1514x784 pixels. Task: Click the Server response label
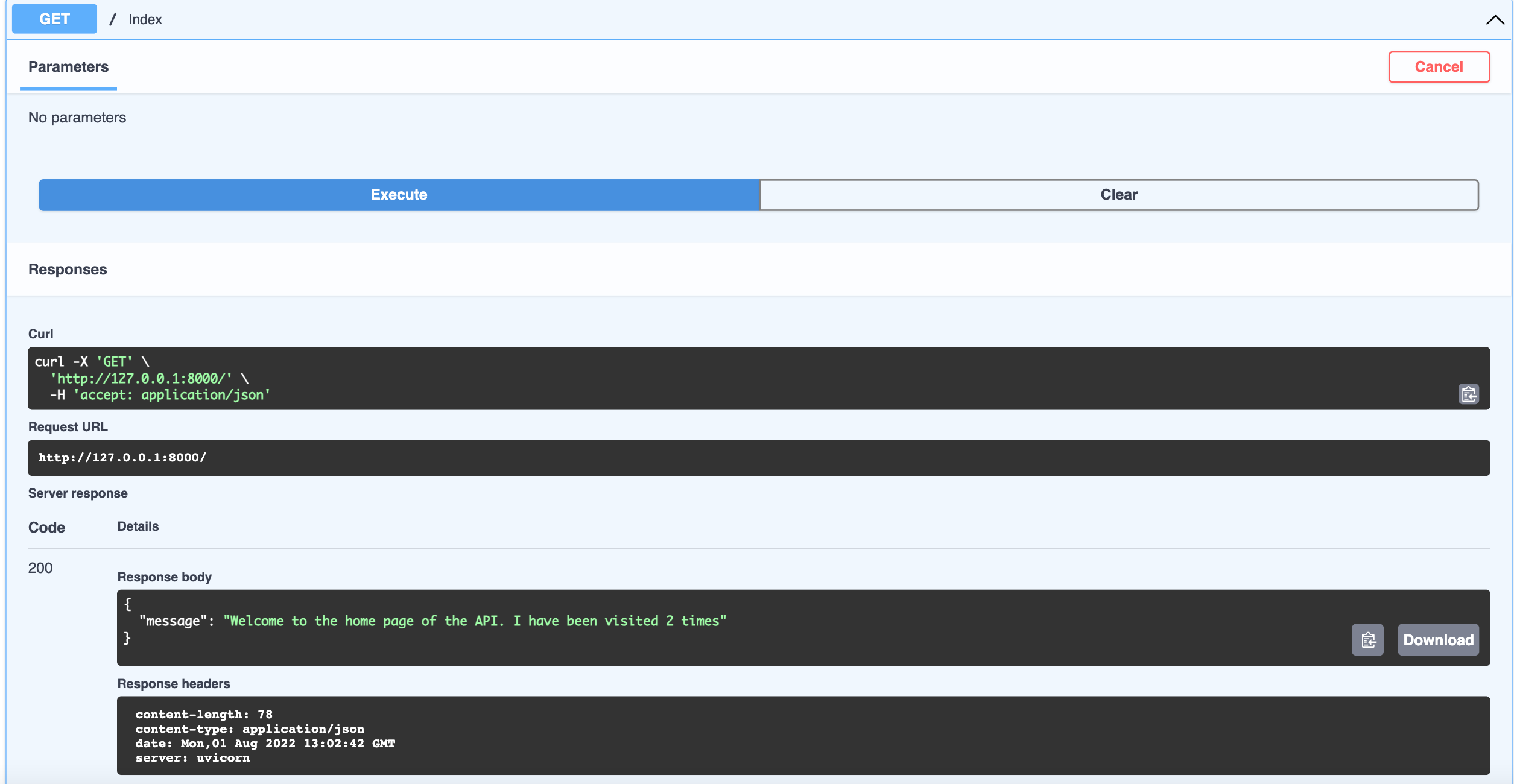[x=78, y=493]
